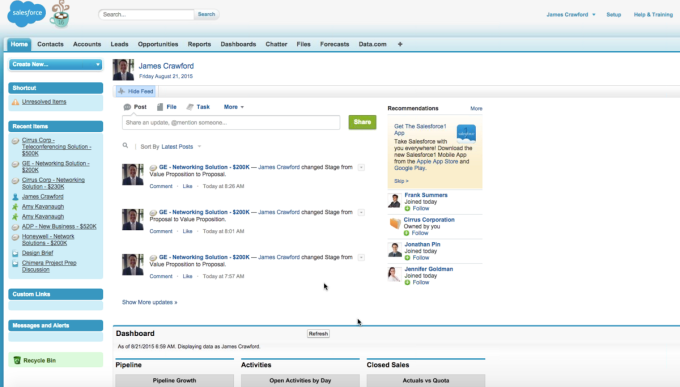Open the Dashboards tab
The height and width of the screenshot is (387, 680).
(238, 44)
